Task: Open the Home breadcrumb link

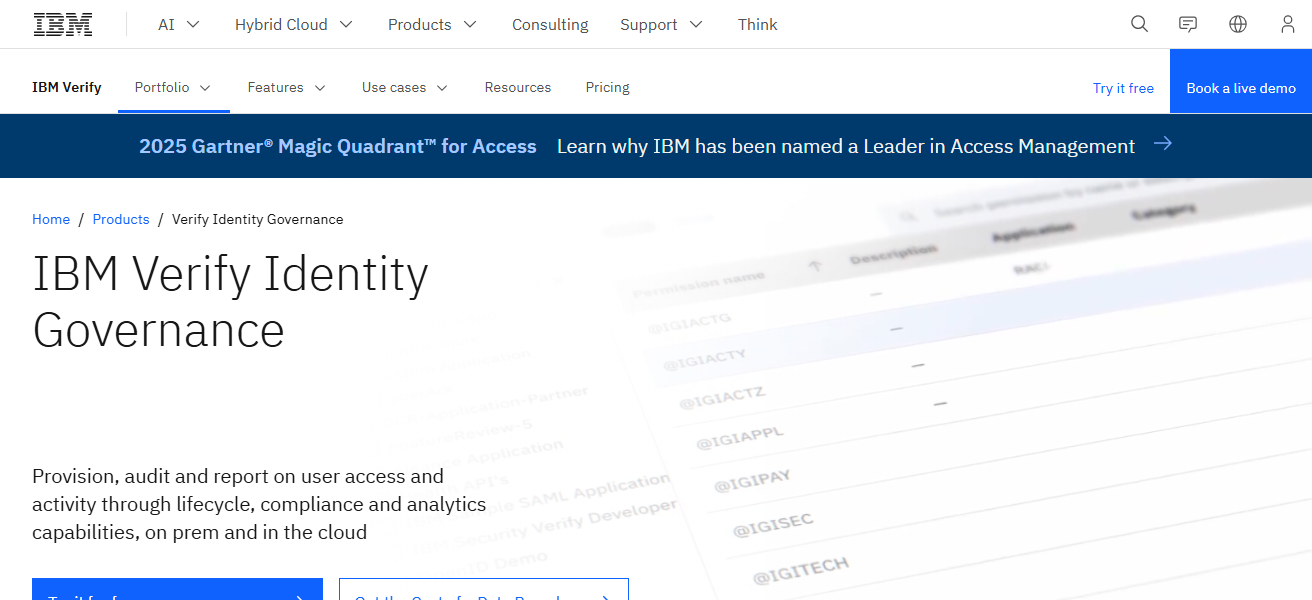Action: pyautogui.click(x=51, y=219)
